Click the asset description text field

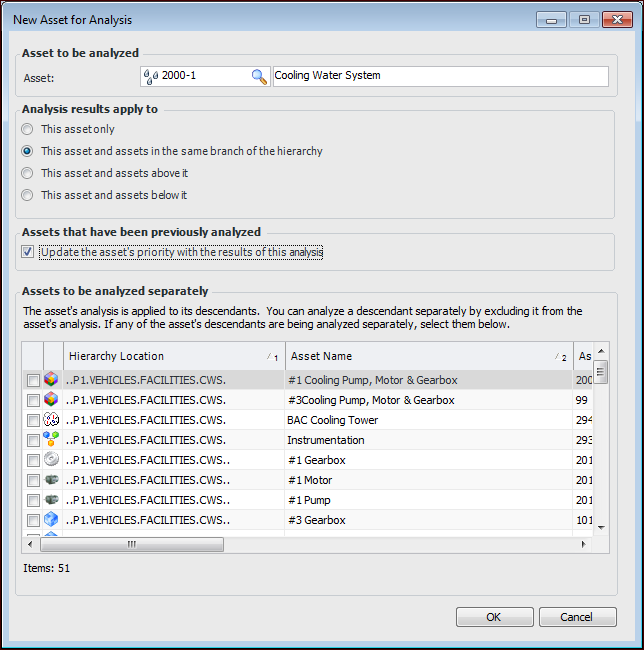click(x=440, y=76)
